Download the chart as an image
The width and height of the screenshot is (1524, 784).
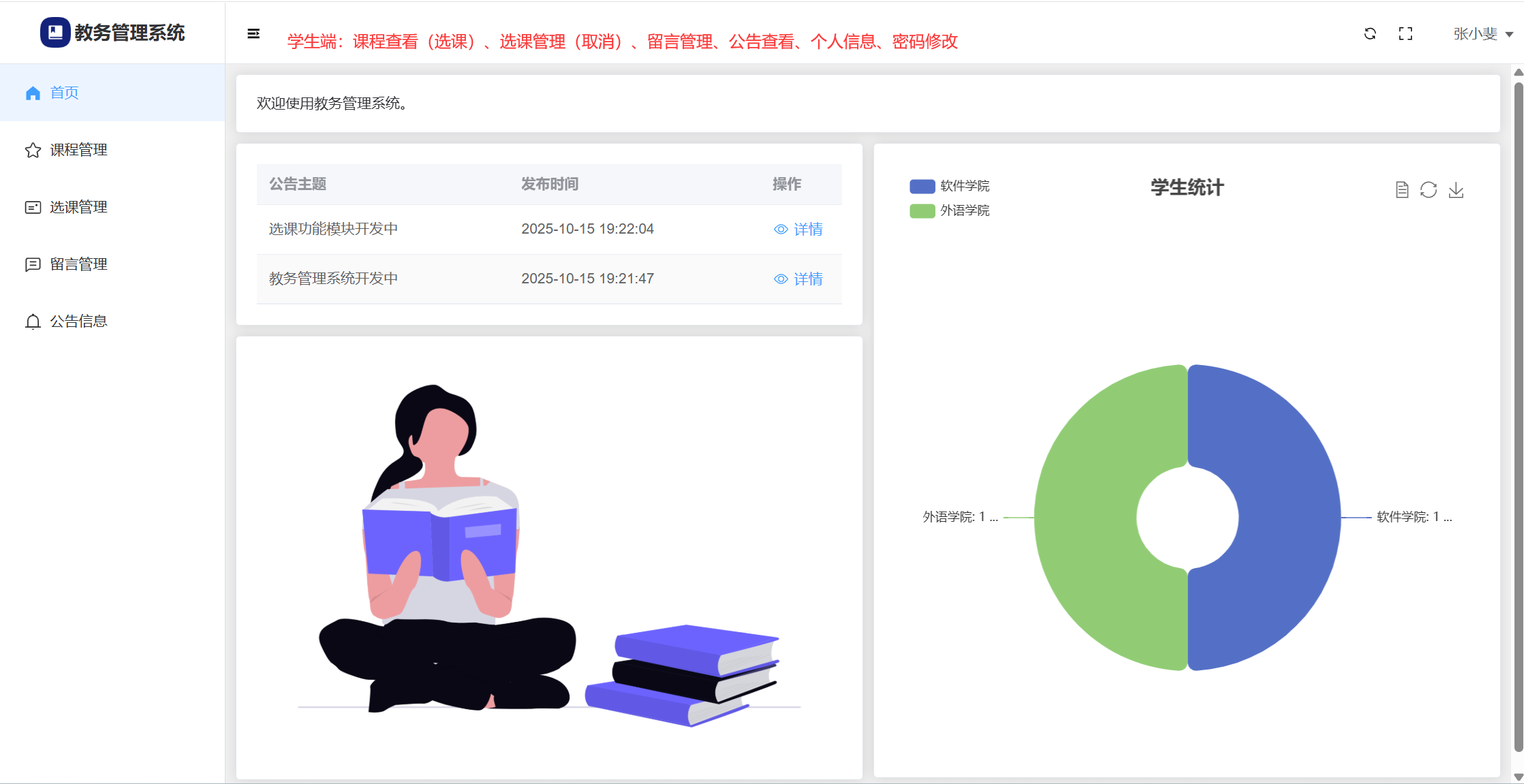[1456, 190]
